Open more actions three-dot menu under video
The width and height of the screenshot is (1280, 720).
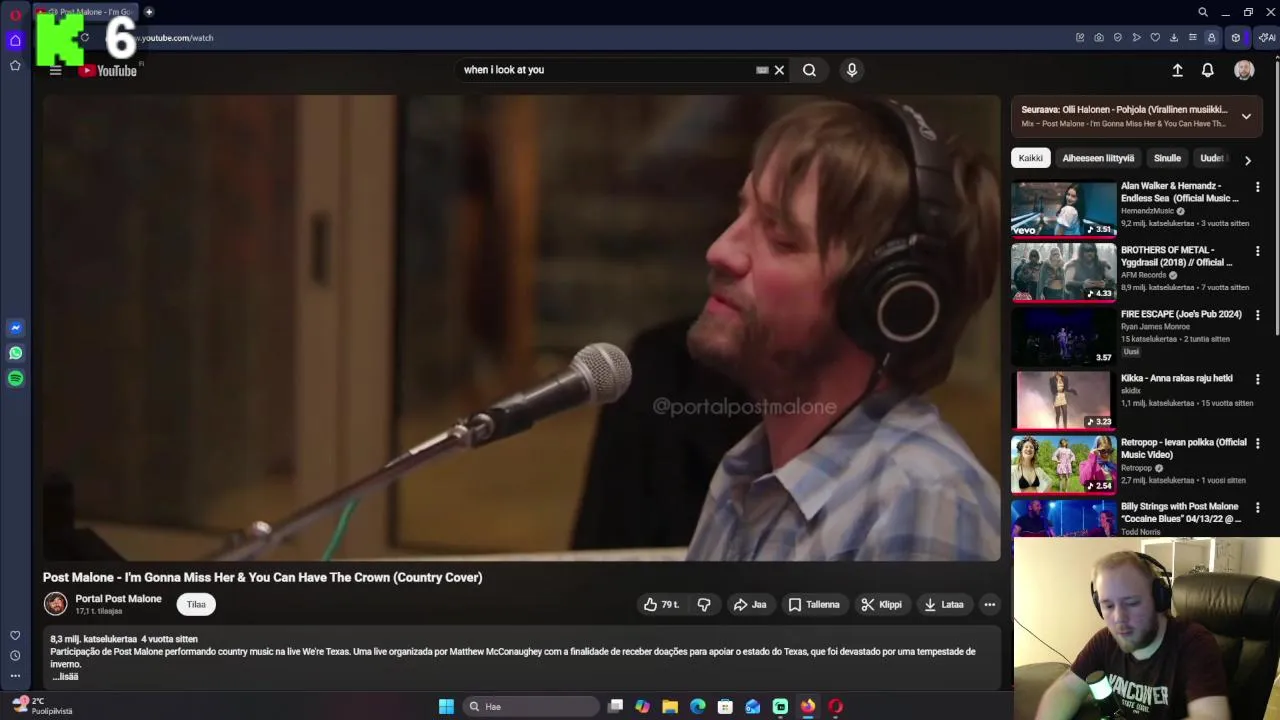click(x=989, y=604)
